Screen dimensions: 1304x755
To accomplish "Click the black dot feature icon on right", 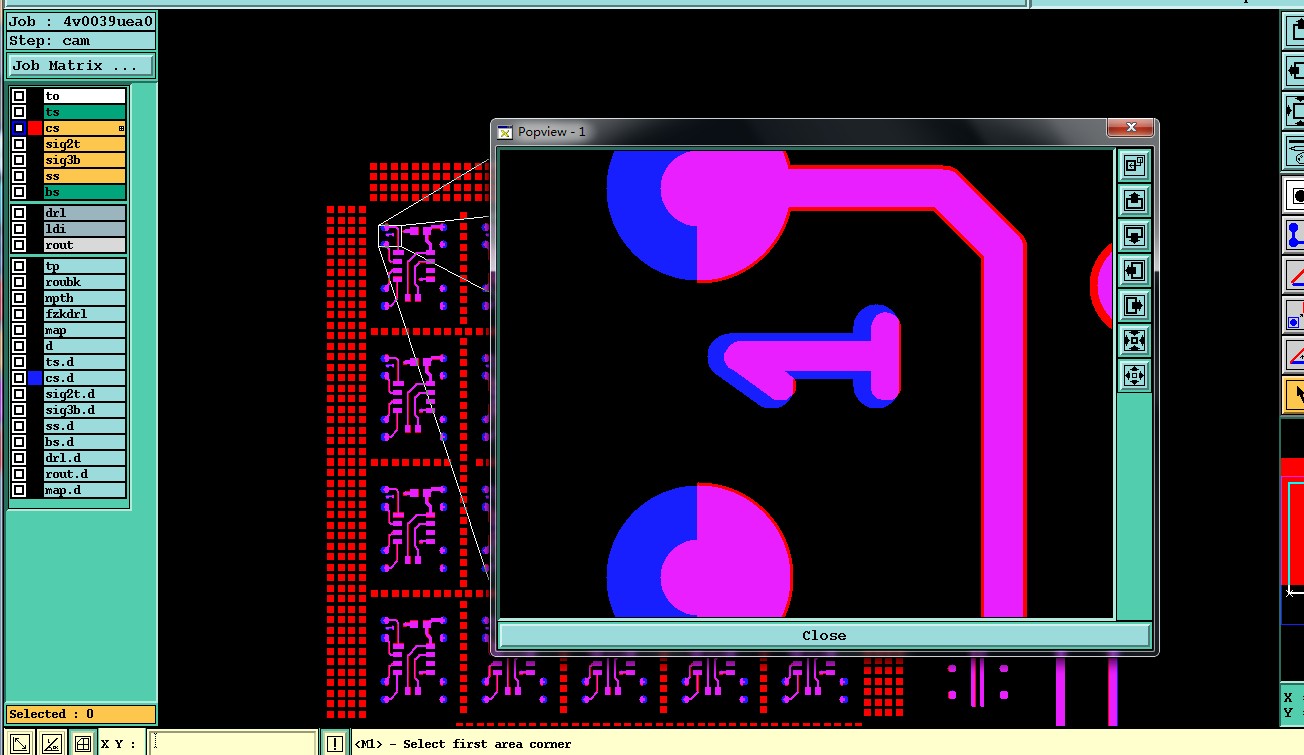I will [x=1293, y=194].
